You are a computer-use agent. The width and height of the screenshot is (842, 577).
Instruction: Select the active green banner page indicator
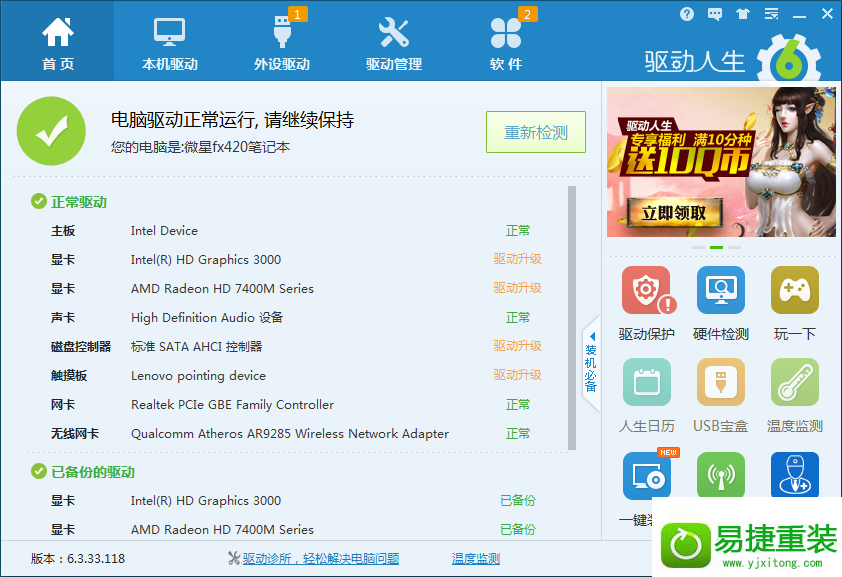point(716,247)
